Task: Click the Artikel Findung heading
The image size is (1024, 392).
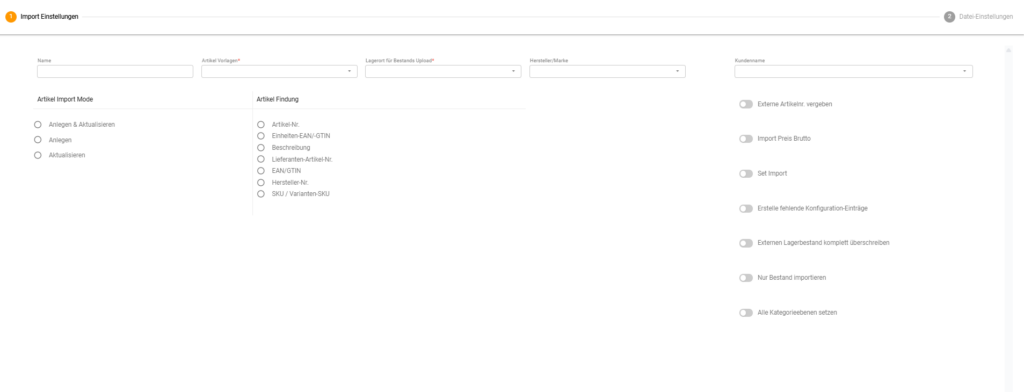Action: pos(278,99)
